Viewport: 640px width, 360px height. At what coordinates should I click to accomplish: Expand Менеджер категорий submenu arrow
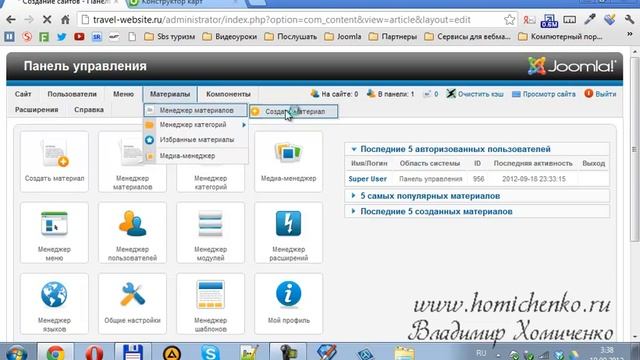(x=244, y=125)
